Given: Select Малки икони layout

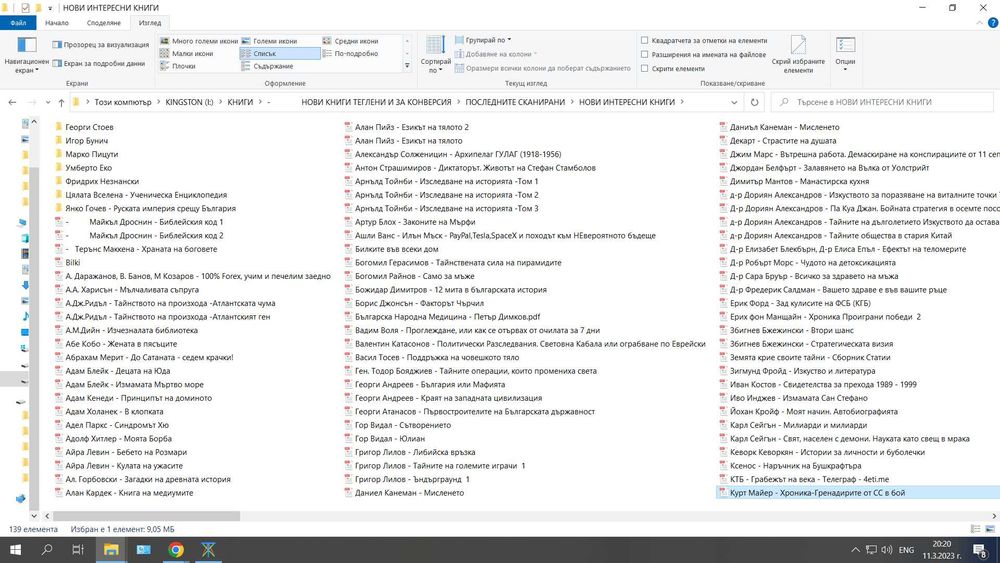Looking at the screenshot, I should pyautogui.click(x=187, y=54).
